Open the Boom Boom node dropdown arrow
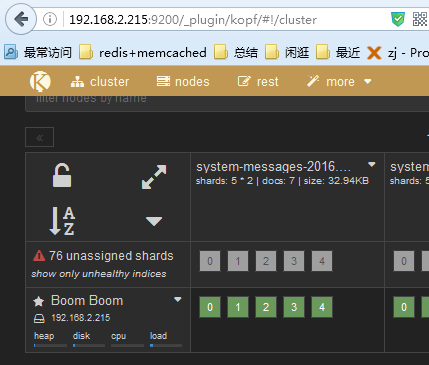 pyautogui.click(x=178, y=299)
